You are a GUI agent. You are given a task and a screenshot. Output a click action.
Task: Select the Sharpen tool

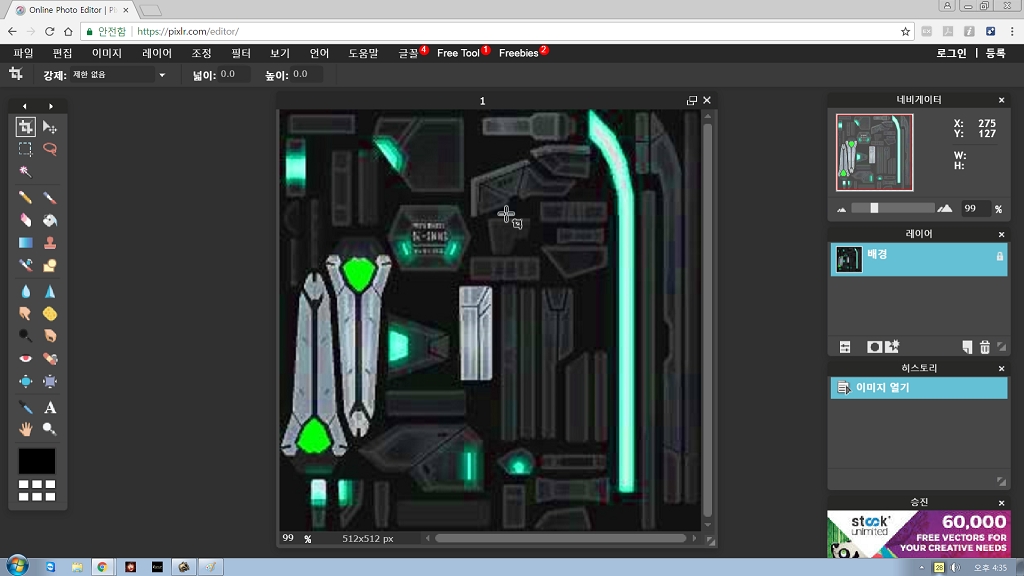click(x=50, y=291)
